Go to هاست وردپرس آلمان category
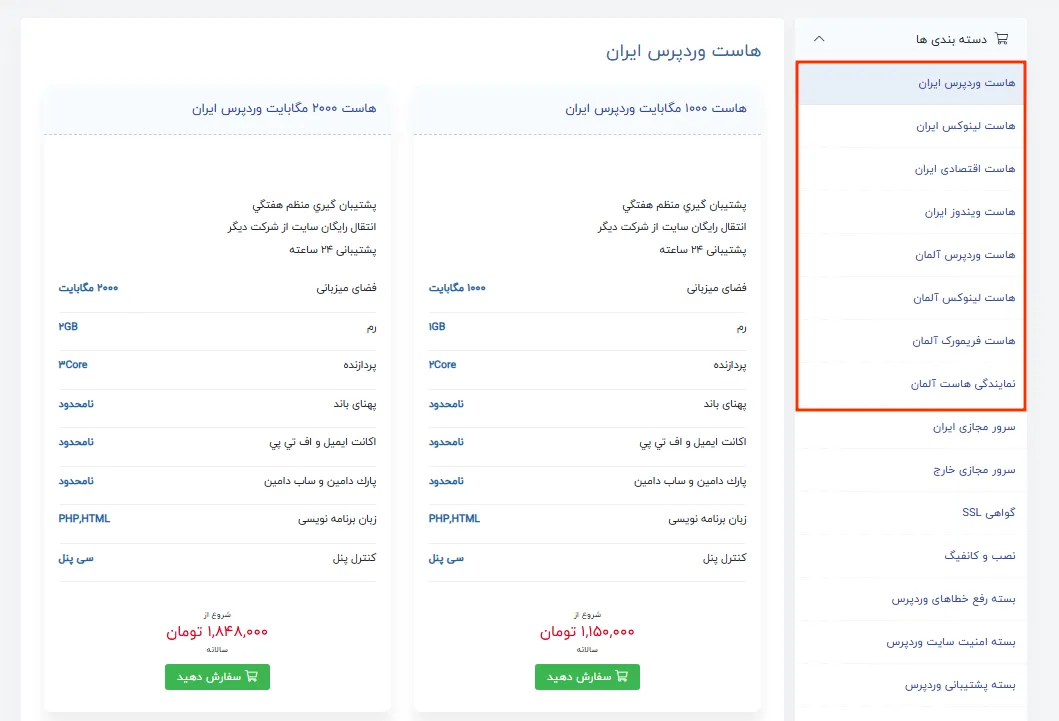Viewport: 1059px width, 721px height. 911,255
